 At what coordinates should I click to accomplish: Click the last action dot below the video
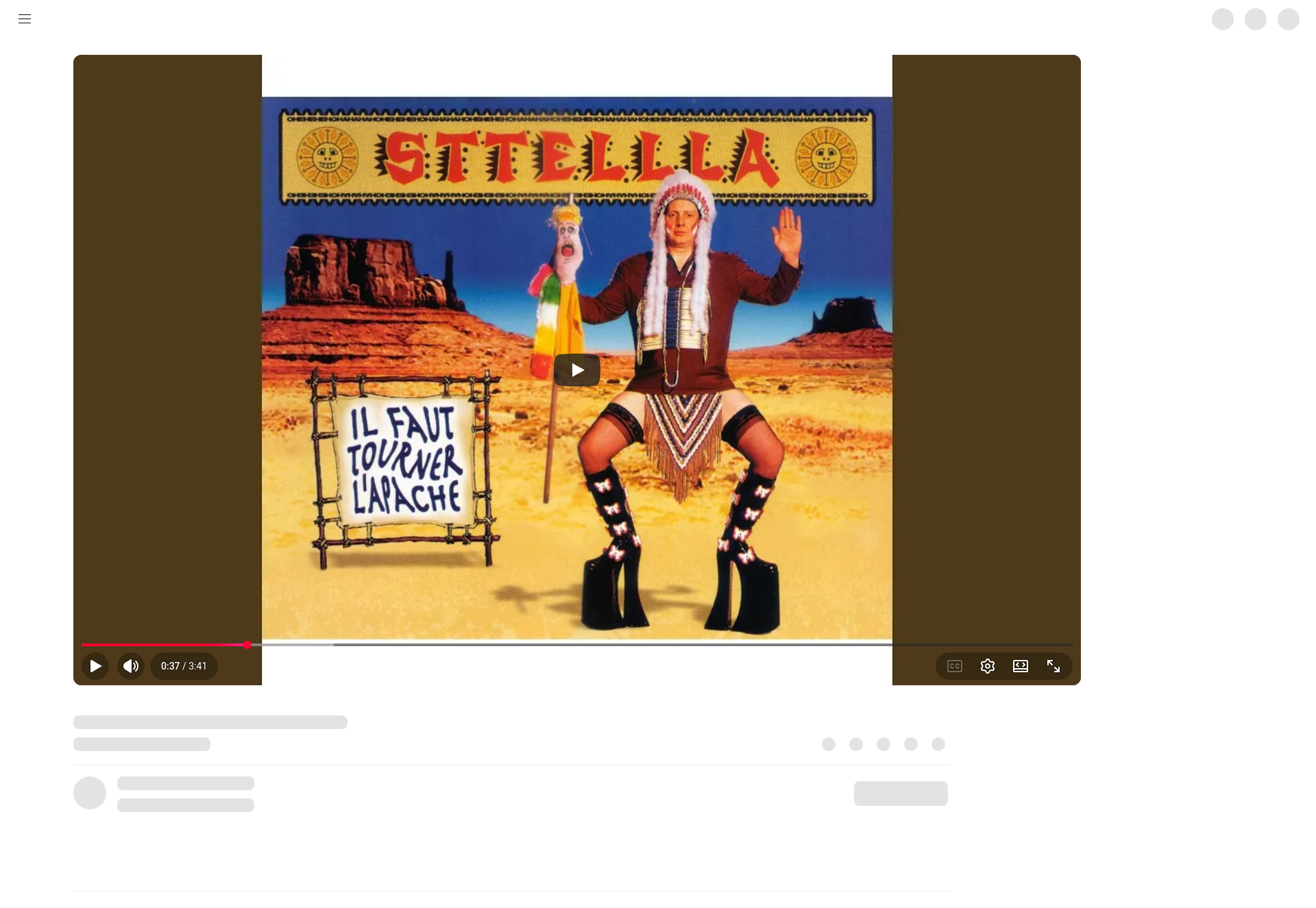click(x=938, y=744)
